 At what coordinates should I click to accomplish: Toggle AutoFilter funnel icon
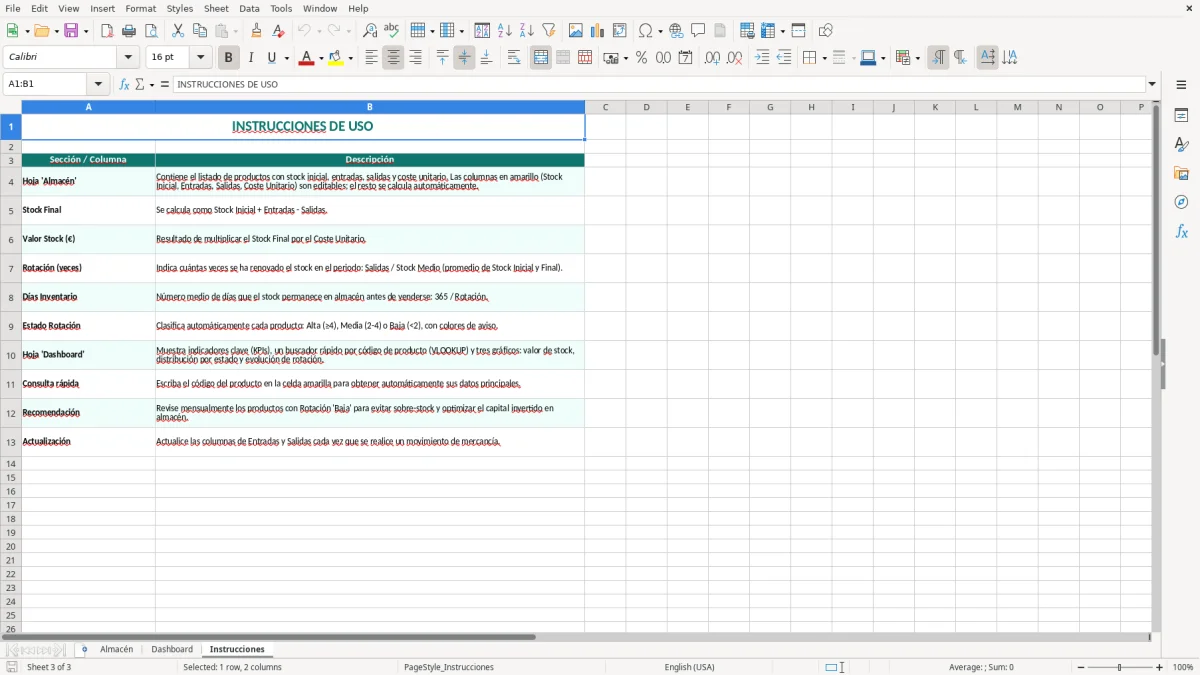(x=549, y=31)
